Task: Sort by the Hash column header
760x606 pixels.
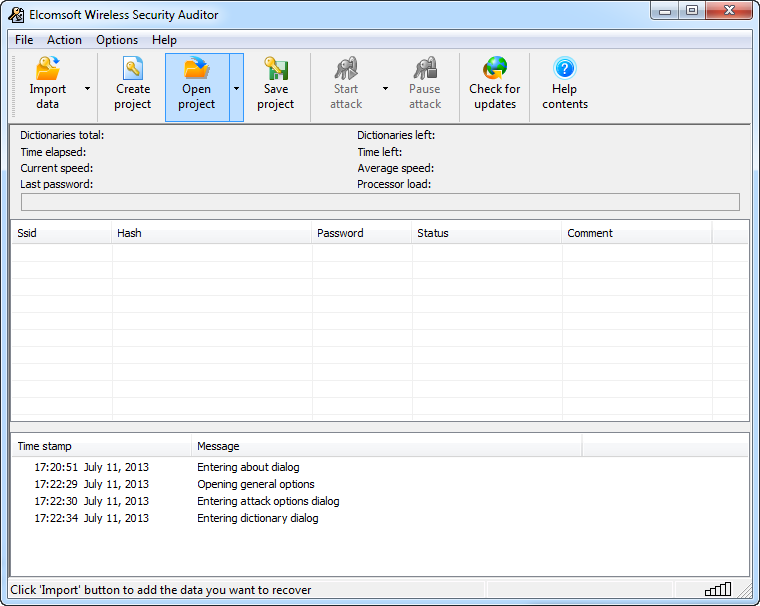Action: coord(211,233)
